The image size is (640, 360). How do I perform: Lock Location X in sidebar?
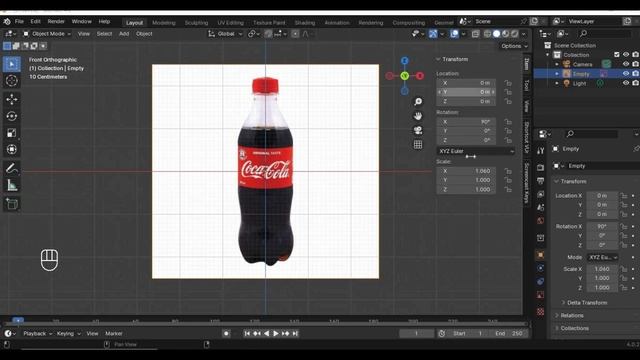tap(508, 83)
